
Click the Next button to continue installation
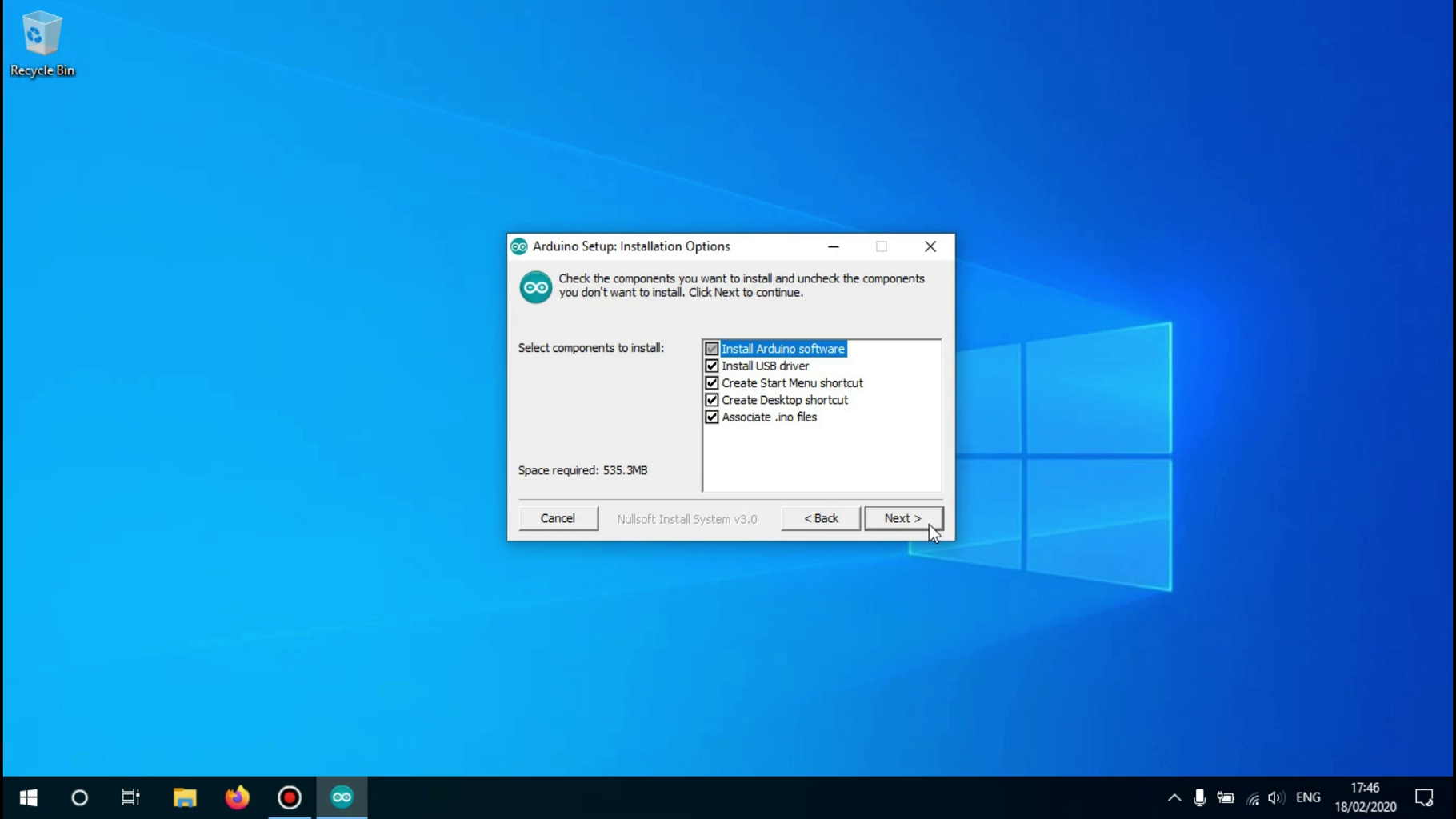(x=903, y=518)
